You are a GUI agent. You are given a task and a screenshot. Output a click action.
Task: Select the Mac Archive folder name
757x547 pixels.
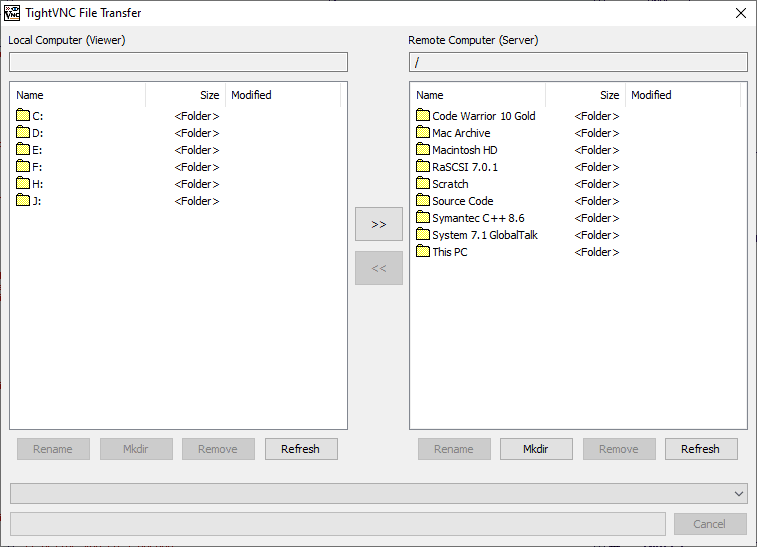coord(461,133)
